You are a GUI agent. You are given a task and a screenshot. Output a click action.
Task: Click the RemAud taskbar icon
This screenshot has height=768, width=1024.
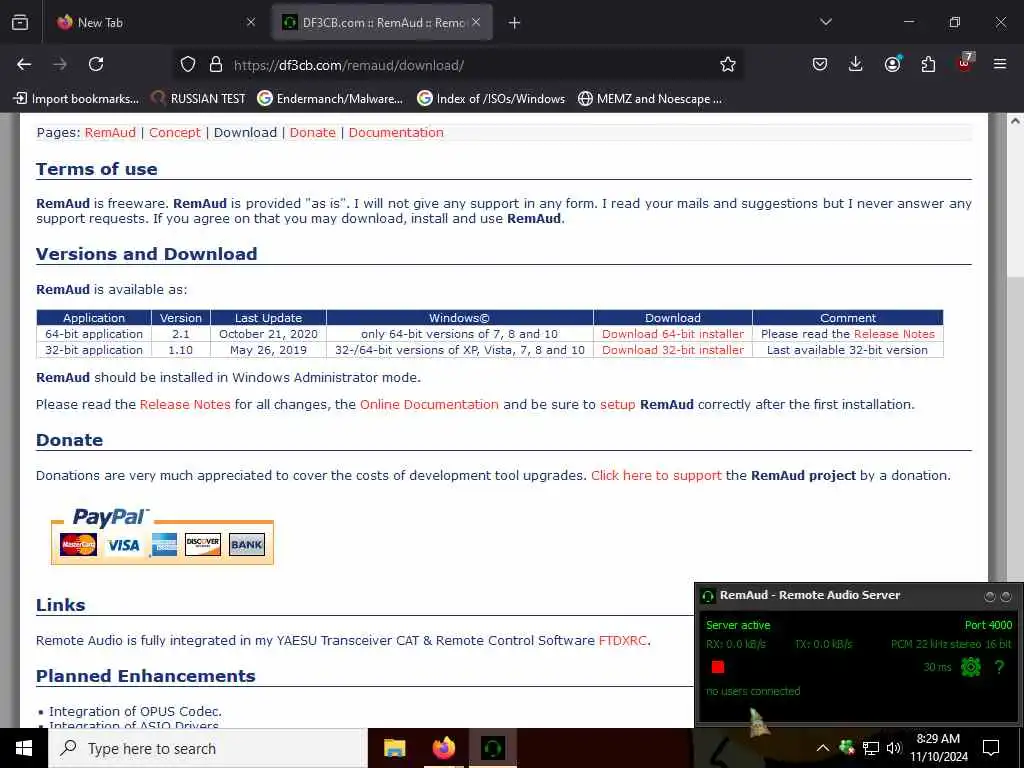coord(492,748)
